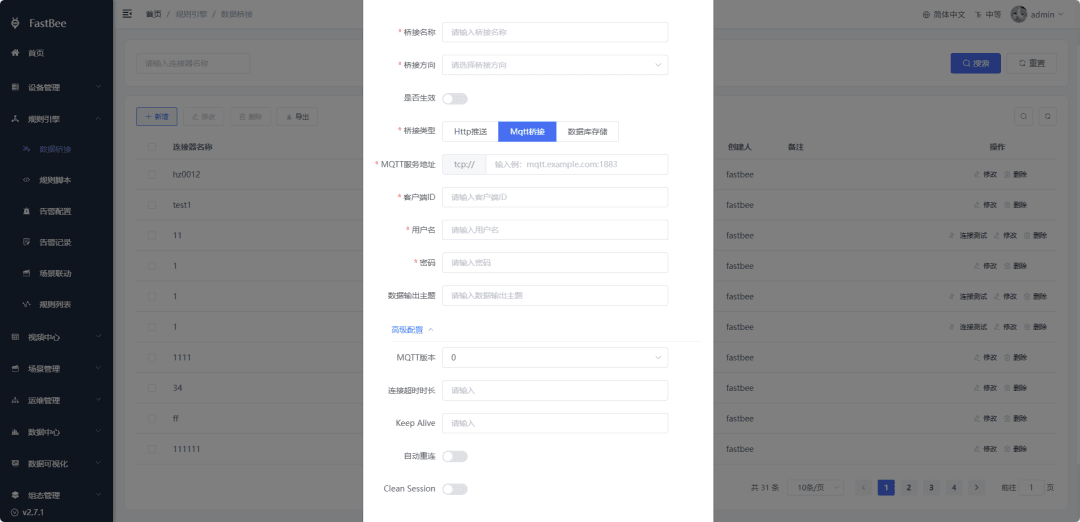This screenshot has height=522, width=1080.
Task: Click the 客户端ID input field
Action: pos(555,198)
